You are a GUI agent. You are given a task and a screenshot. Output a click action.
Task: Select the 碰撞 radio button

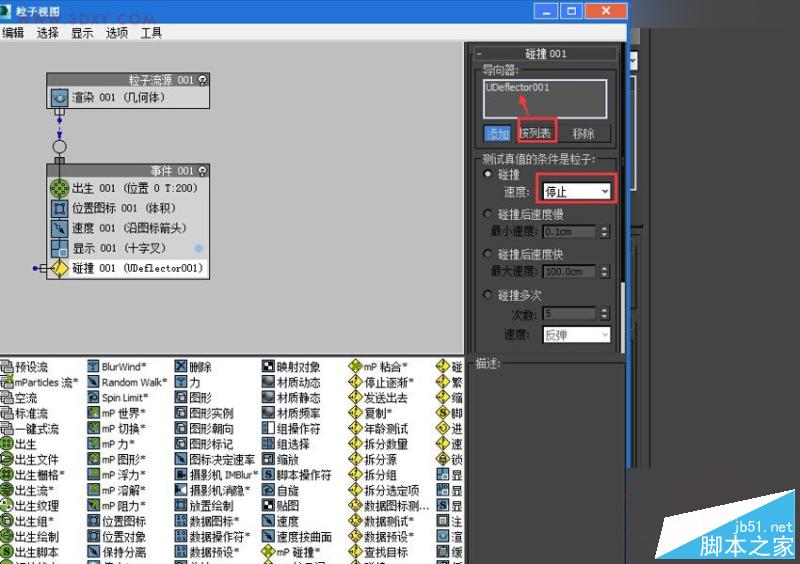pyautogui.click(x=487, y=174)
